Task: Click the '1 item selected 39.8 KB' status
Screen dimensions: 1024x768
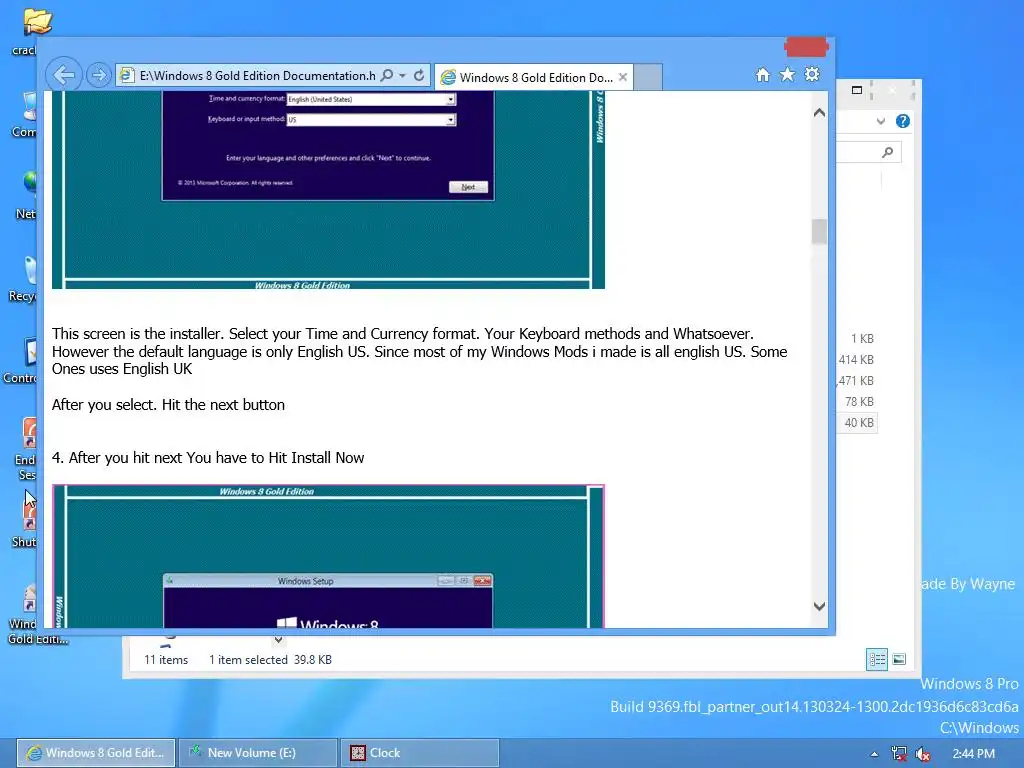Action: click(270, 660)
